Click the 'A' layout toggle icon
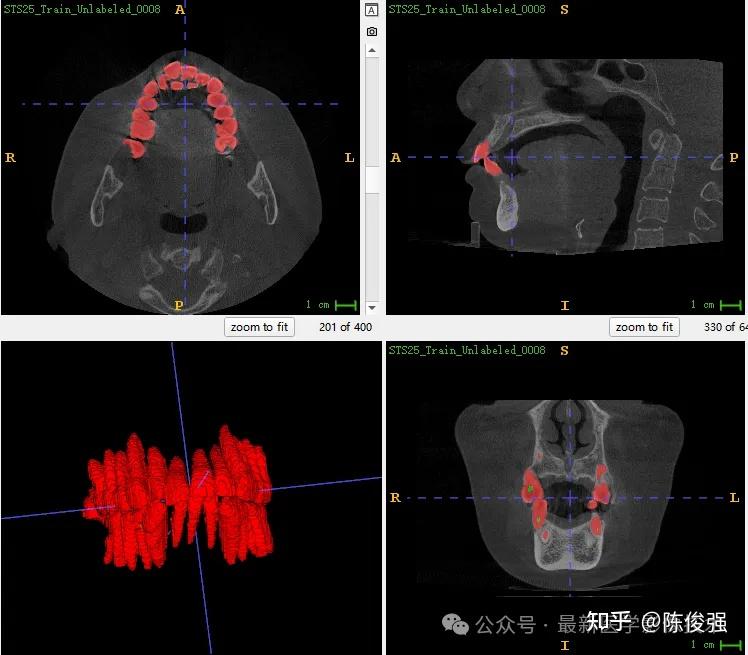The height and width of the screenshot is (655, 748). tap(372, 10)
